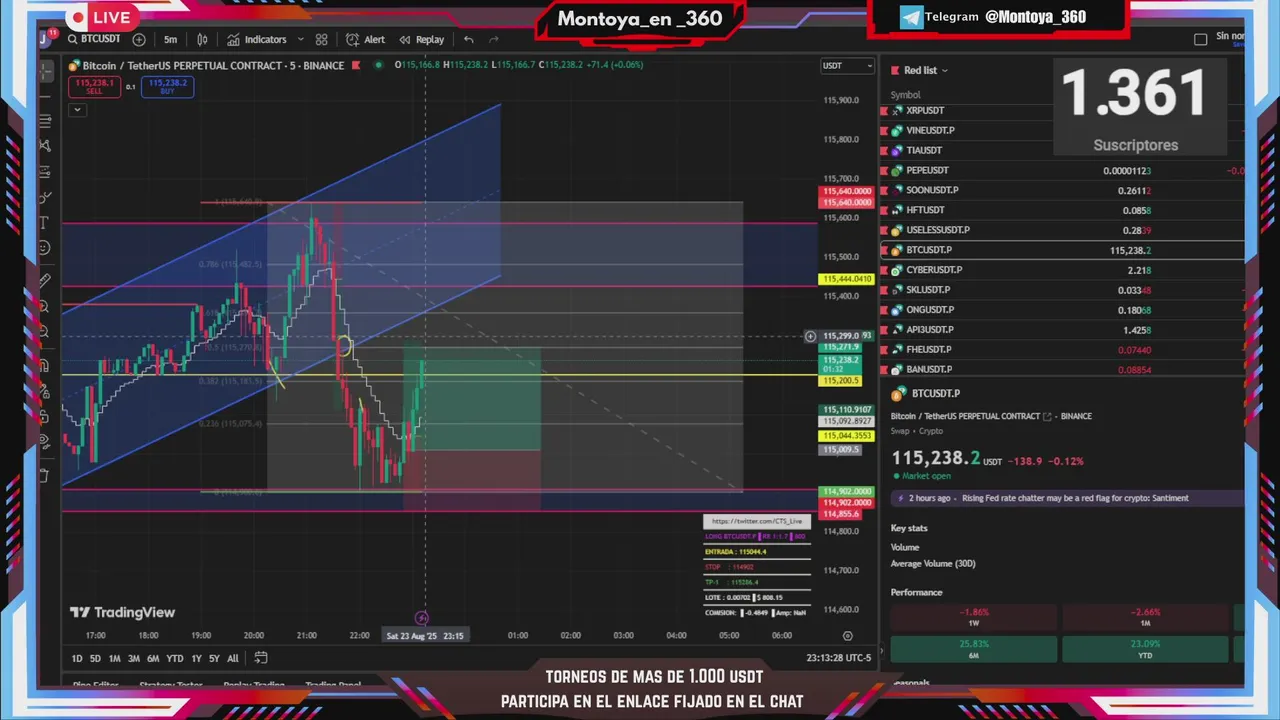Toggle lock all drawings
The width and height of the screenshot is (1280, 720).
45,418
